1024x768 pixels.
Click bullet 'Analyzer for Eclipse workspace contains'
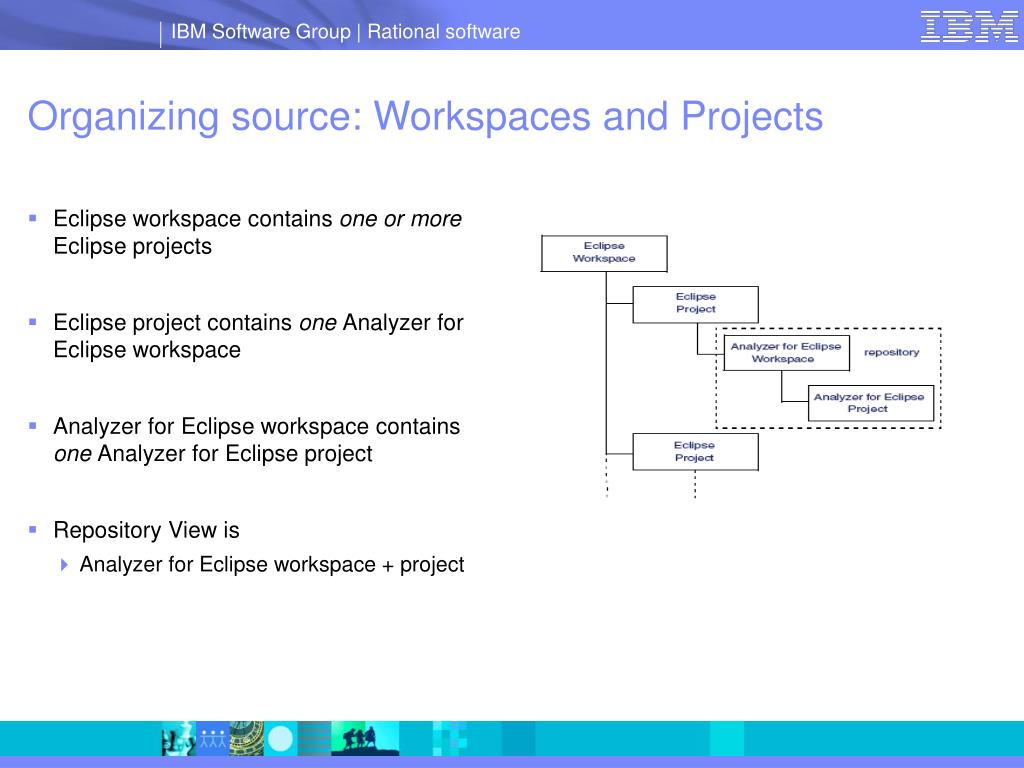coord(257,426)
